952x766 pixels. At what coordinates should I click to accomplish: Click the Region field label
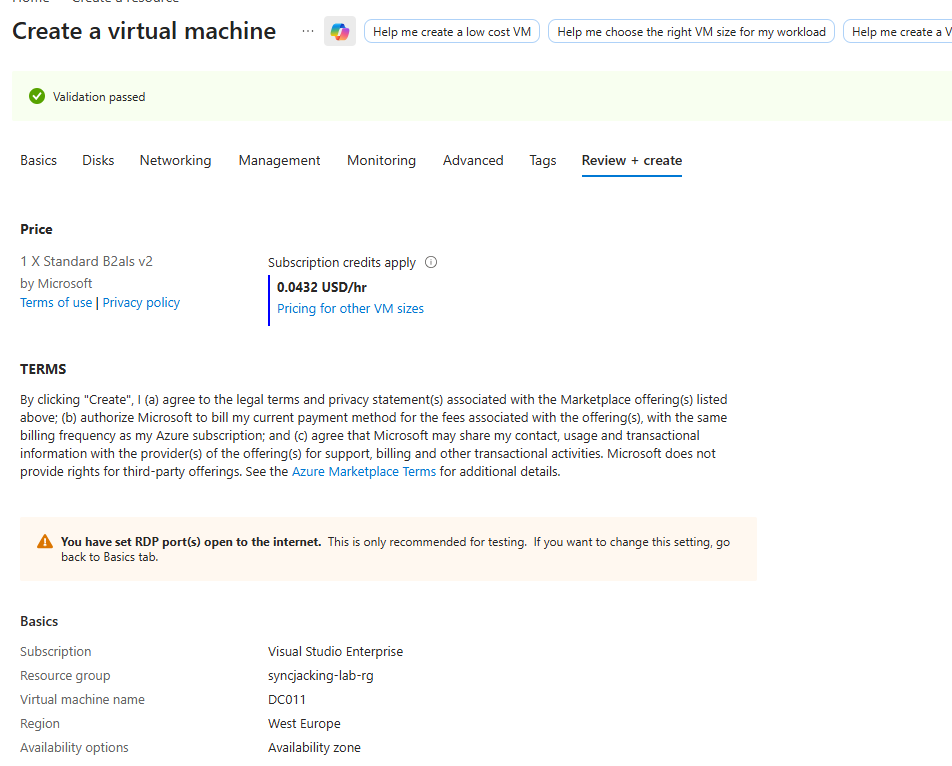[39, 724]
